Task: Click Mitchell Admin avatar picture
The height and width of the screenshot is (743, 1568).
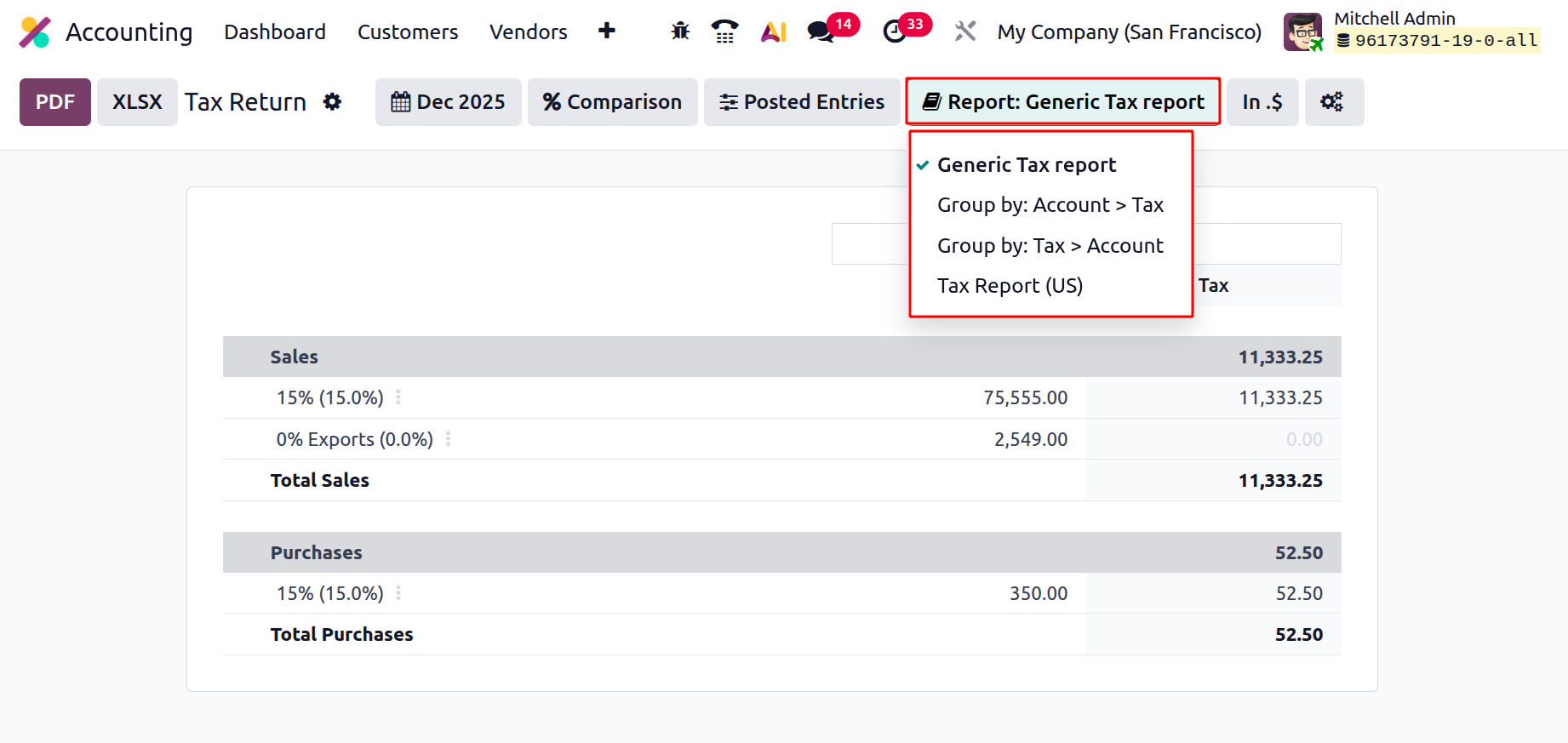Action: [1303, 32]
